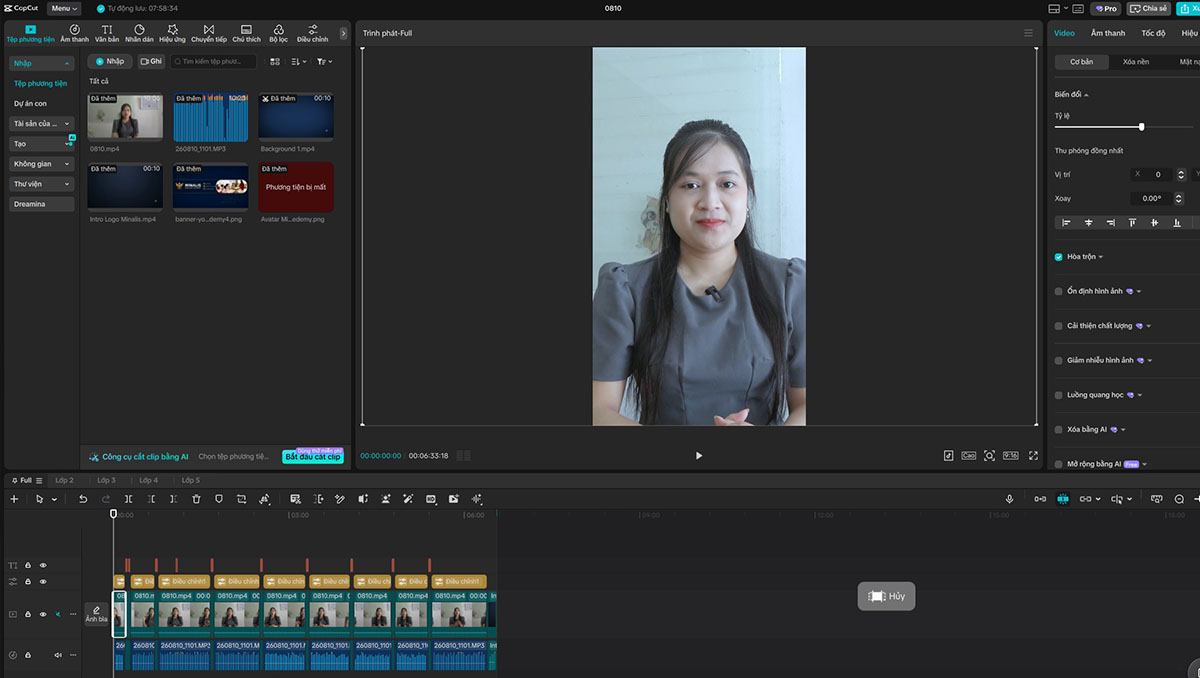Open the Văn bản text panel

(x=107, y=33)
